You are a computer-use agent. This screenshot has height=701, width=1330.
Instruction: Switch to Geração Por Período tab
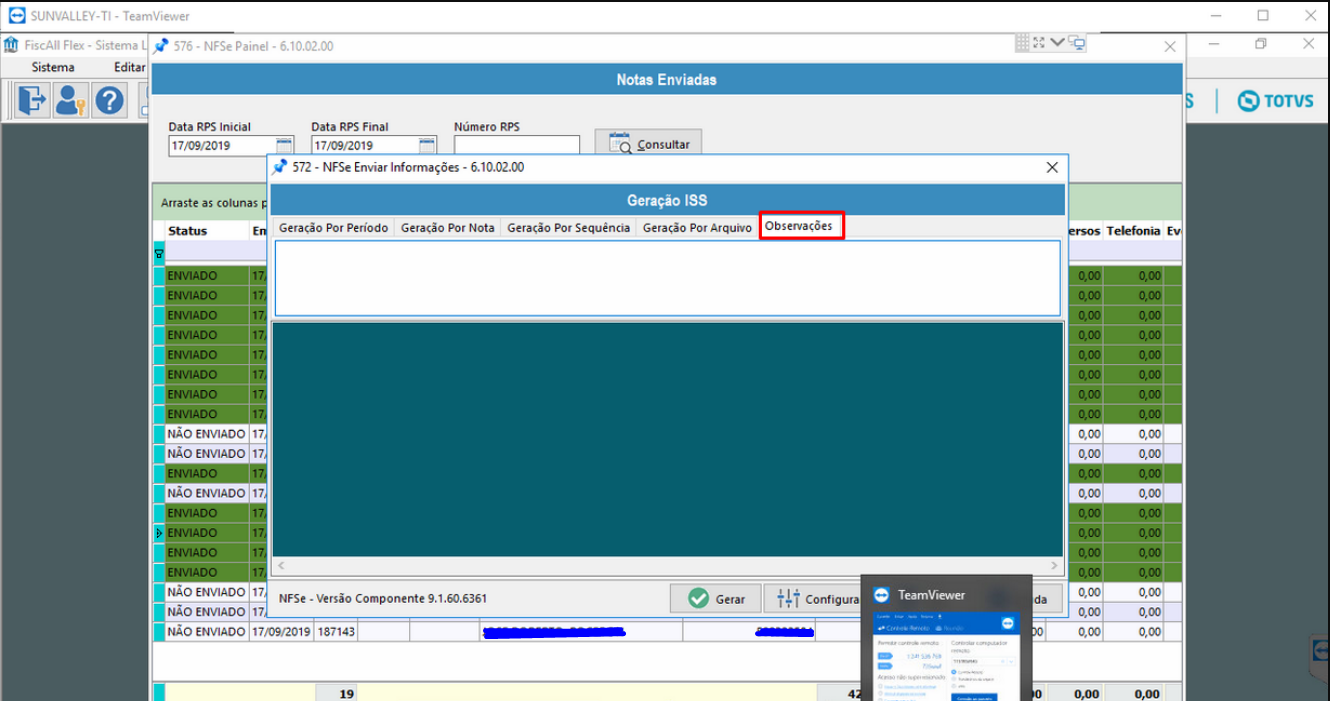point(333,228)
